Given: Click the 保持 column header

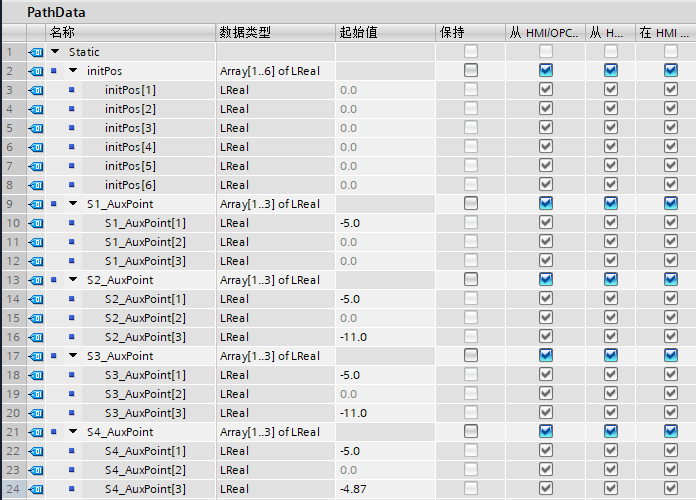Looking at the screenshot, I should coord(470,33).
